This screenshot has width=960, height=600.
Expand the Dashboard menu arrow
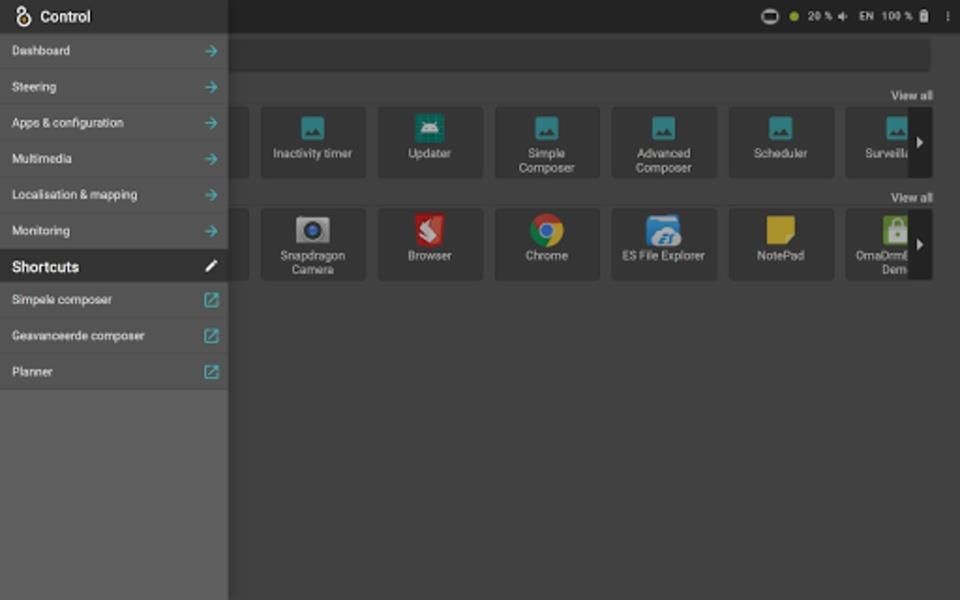[211, 51]
